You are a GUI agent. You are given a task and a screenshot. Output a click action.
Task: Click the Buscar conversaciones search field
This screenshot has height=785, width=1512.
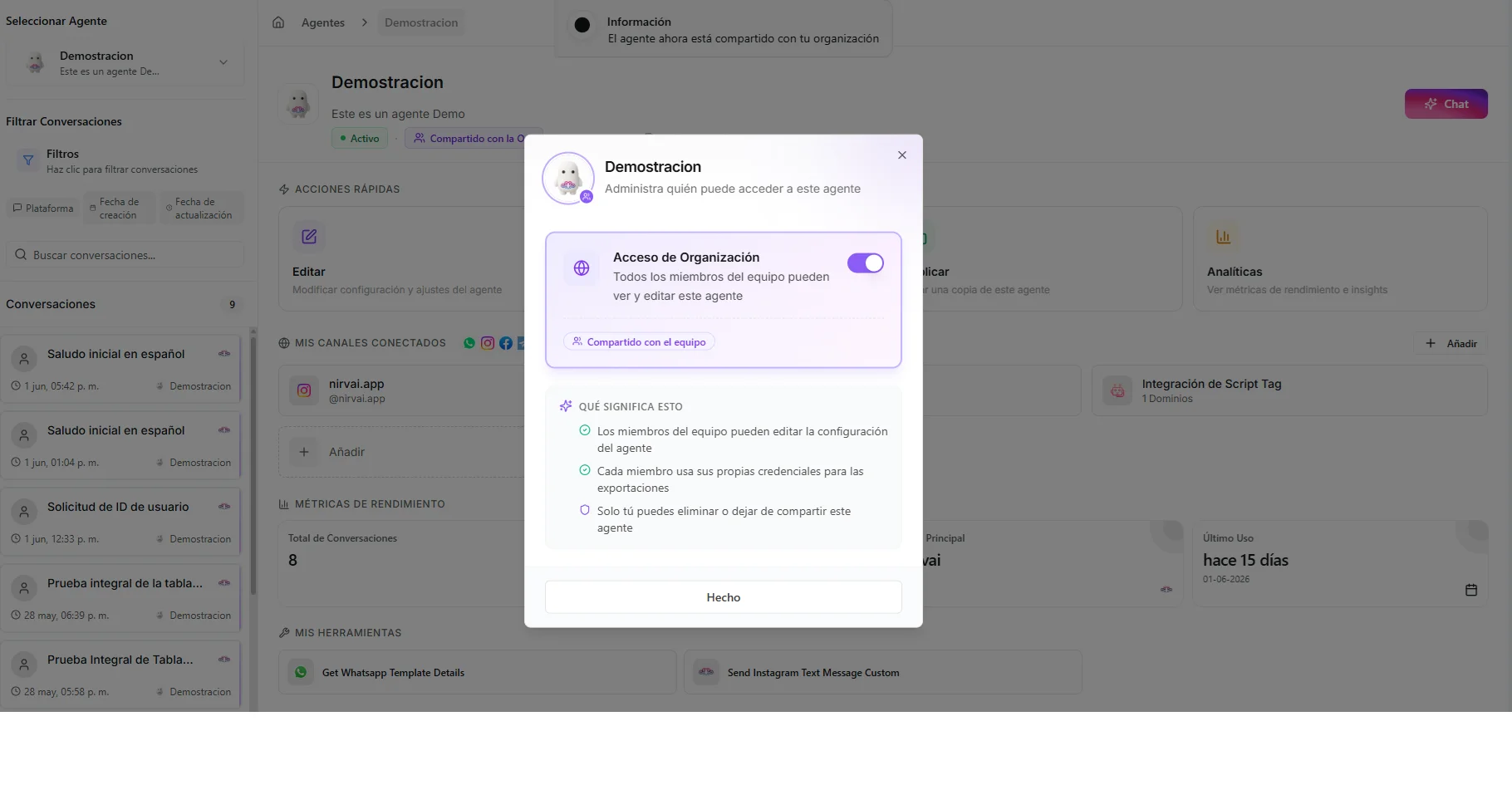click(x=125, y=255)
